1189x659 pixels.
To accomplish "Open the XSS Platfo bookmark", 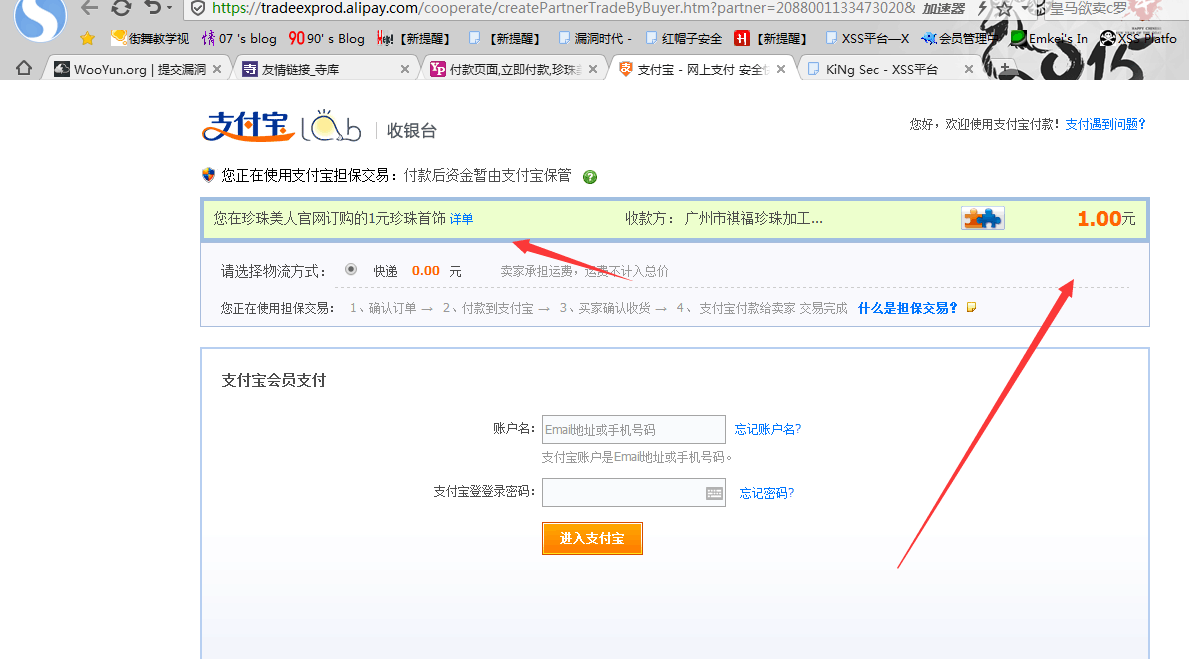I will tap(1139, 38).
